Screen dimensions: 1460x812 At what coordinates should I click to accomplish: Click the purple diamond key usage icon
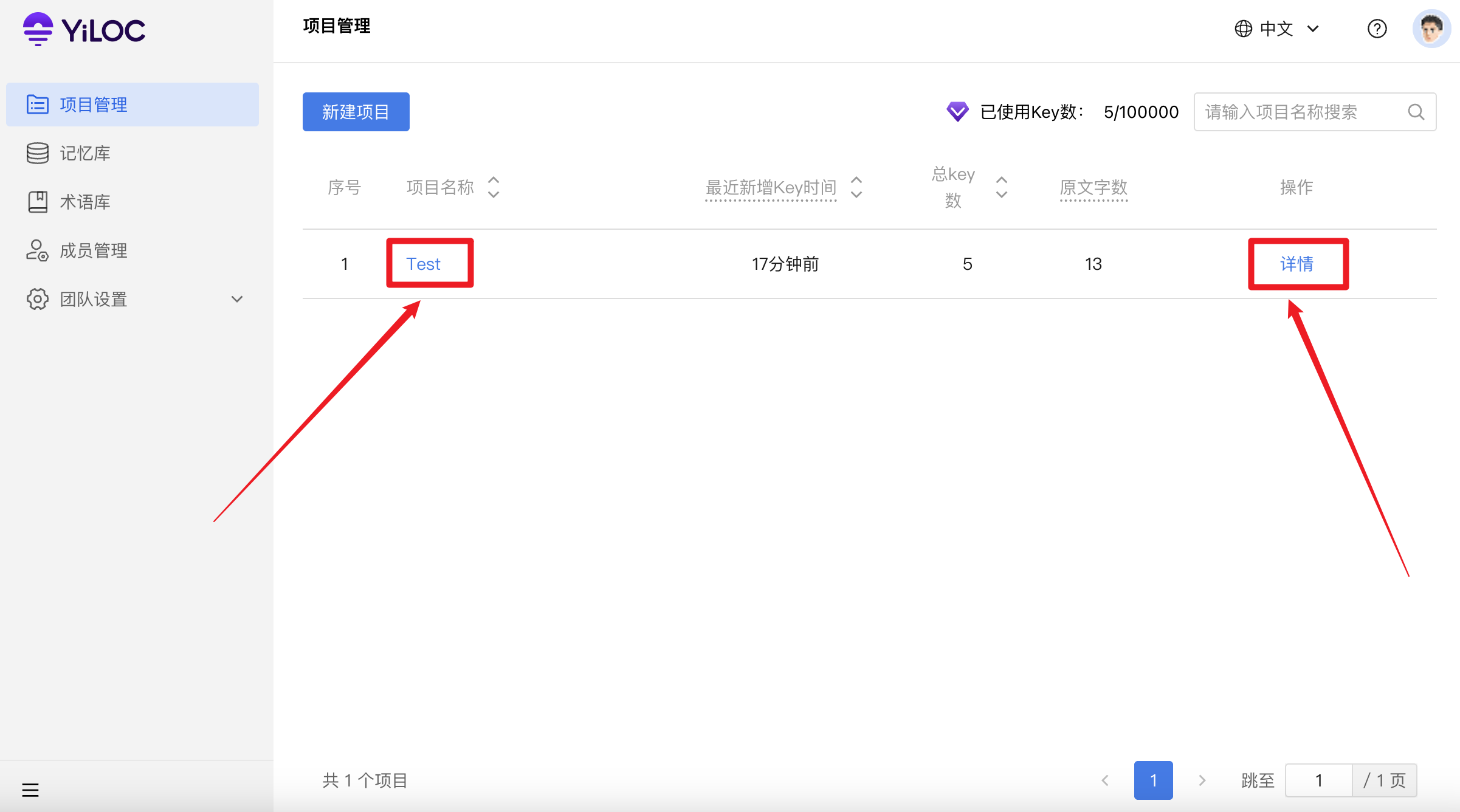pos(957,111)
